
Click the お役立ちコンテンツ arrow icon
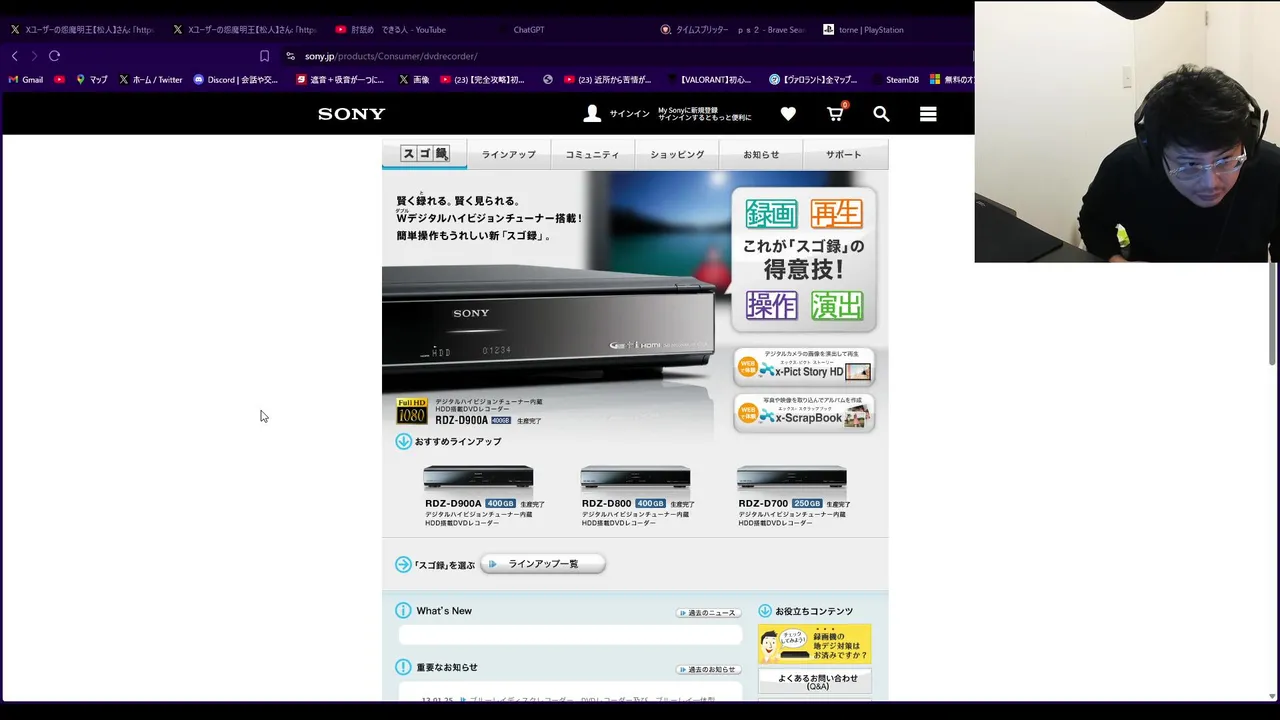point(765,610)
